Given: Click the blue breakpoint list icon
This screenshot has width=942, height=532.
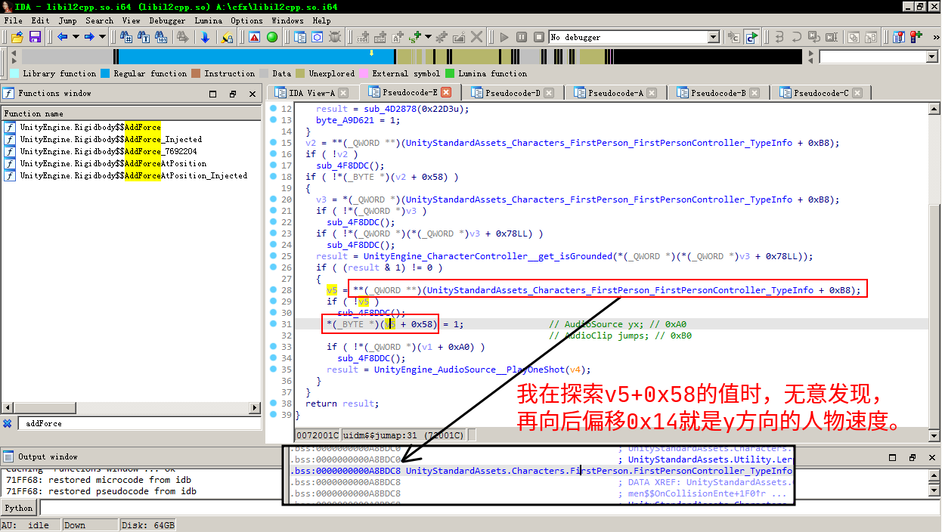Looking at the screenshot, I should (899, 37).
